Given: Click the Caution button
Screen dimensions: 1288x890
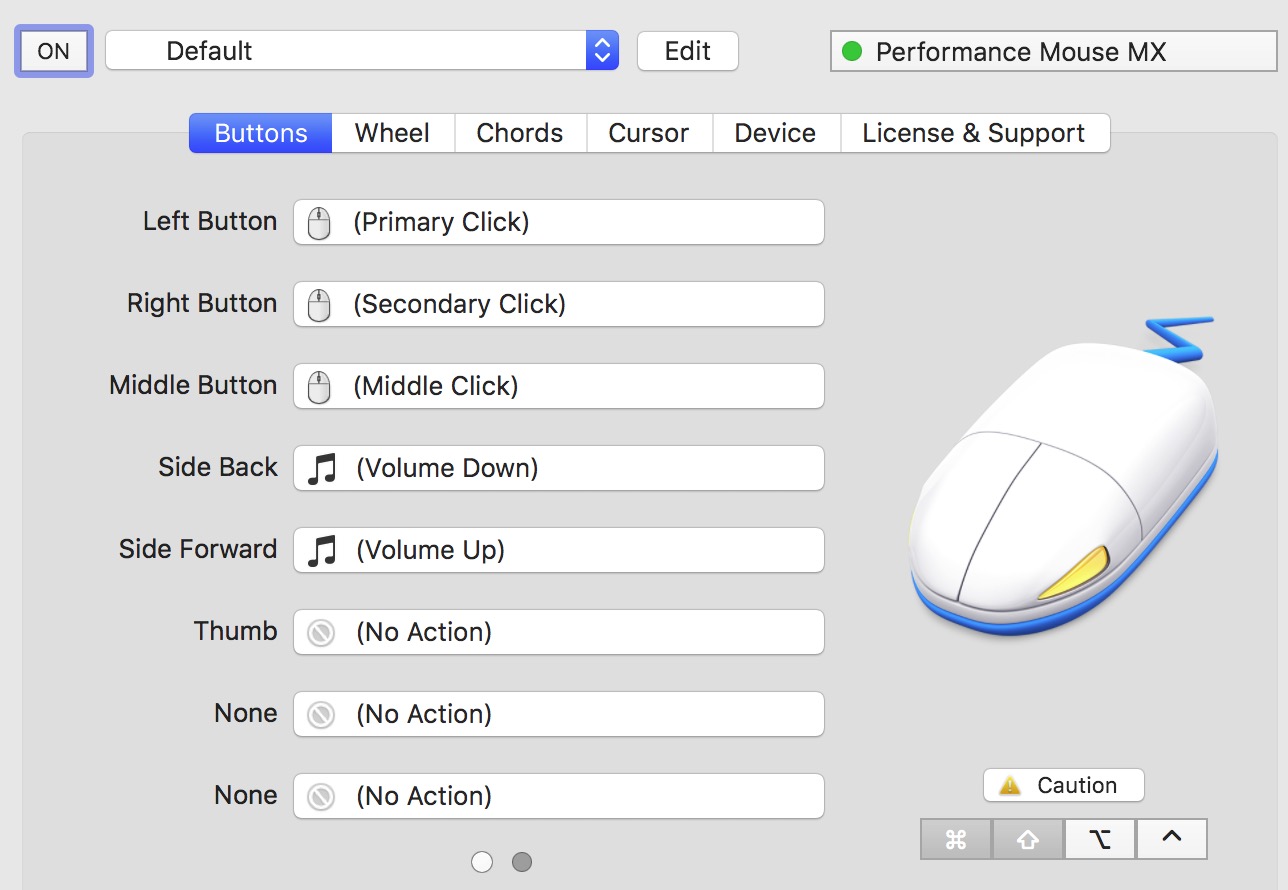Looking at the screenshot, I should [x=1063, y=786].
